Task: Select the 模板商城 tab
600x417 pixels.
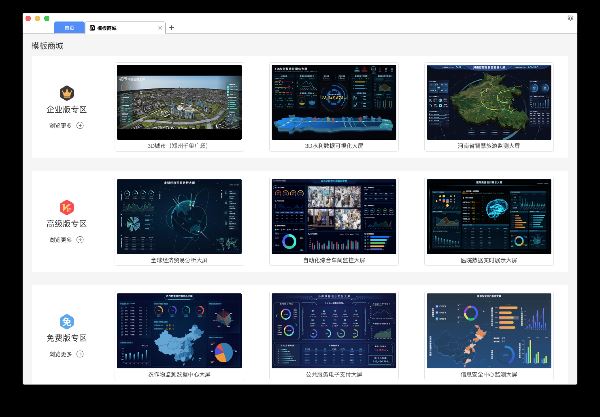Action: [125, 28]
